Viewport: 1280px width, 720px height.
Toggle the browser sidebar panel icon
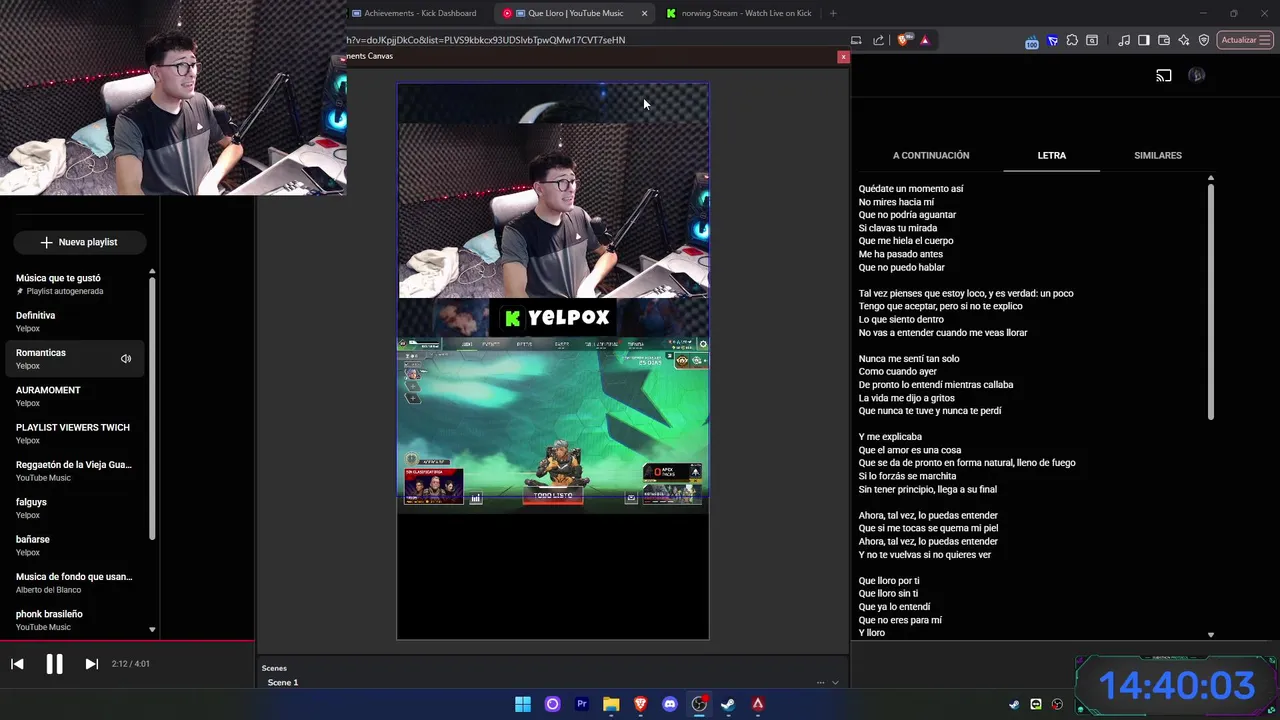tap(1144, 40)
